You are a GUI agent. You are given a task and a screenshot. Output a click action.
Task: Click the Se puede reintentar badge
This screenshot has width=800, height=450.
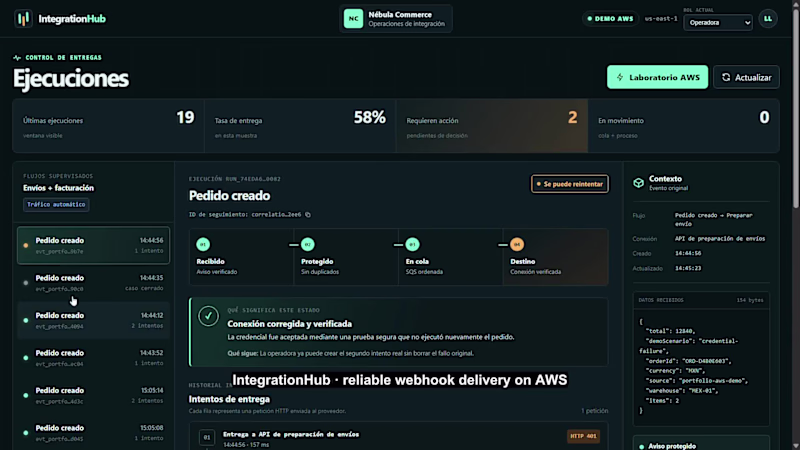coord(569,184)
